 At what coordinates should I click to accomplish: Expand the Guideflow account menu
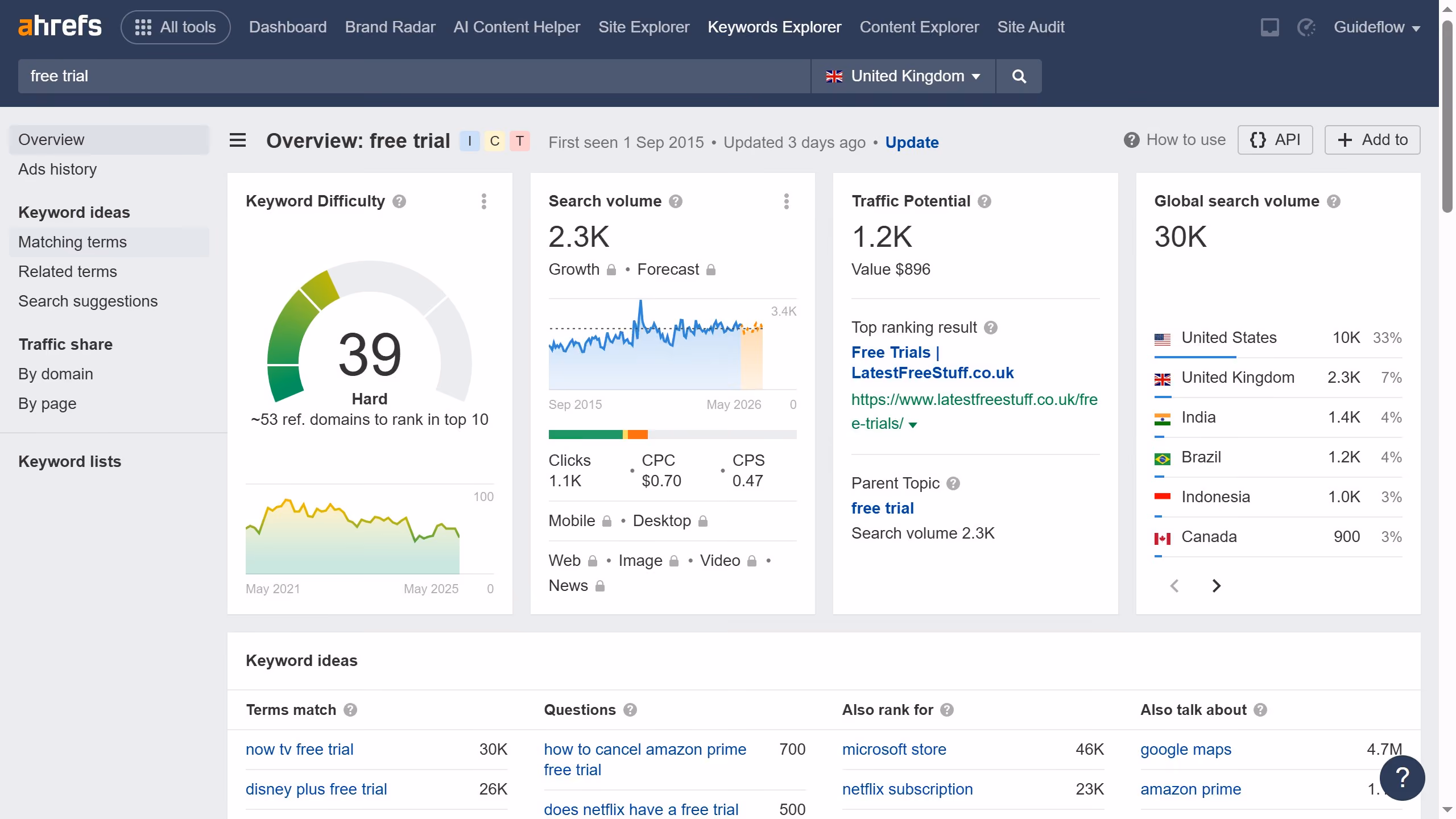click(1377, 27)
